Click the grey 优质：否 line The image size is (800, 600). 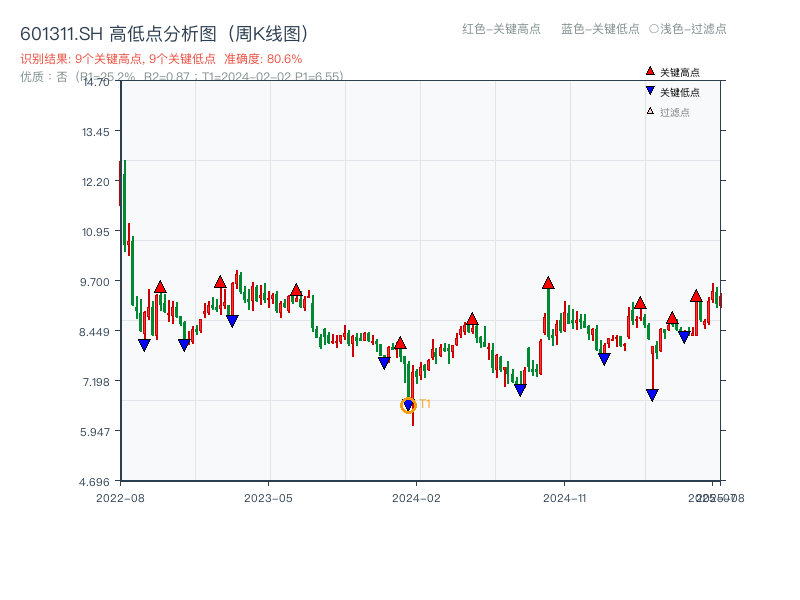pos(182,77)
